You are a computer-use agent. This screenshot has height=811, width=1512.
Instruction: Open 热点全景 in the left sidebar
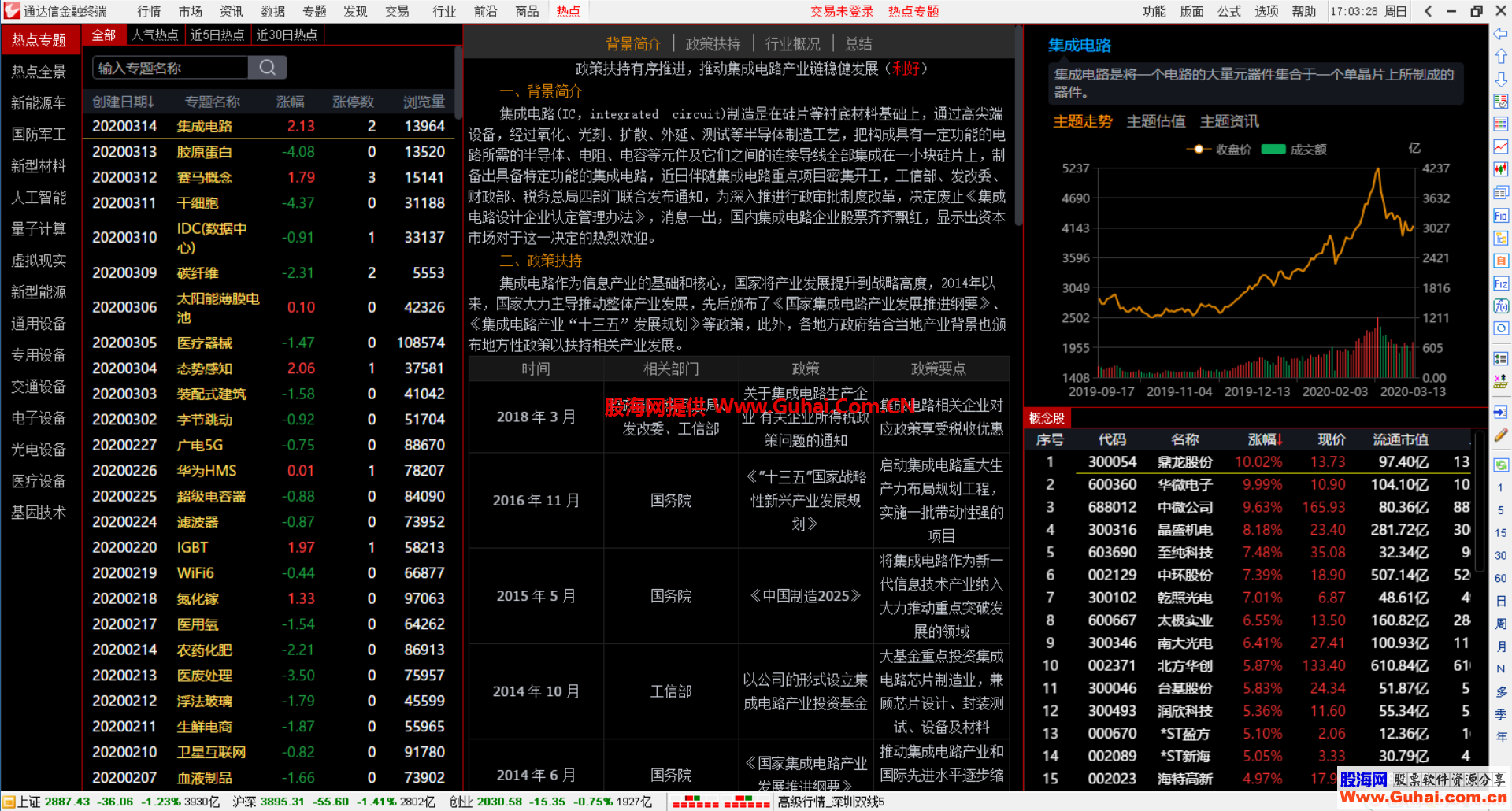[x=39, y=72]
